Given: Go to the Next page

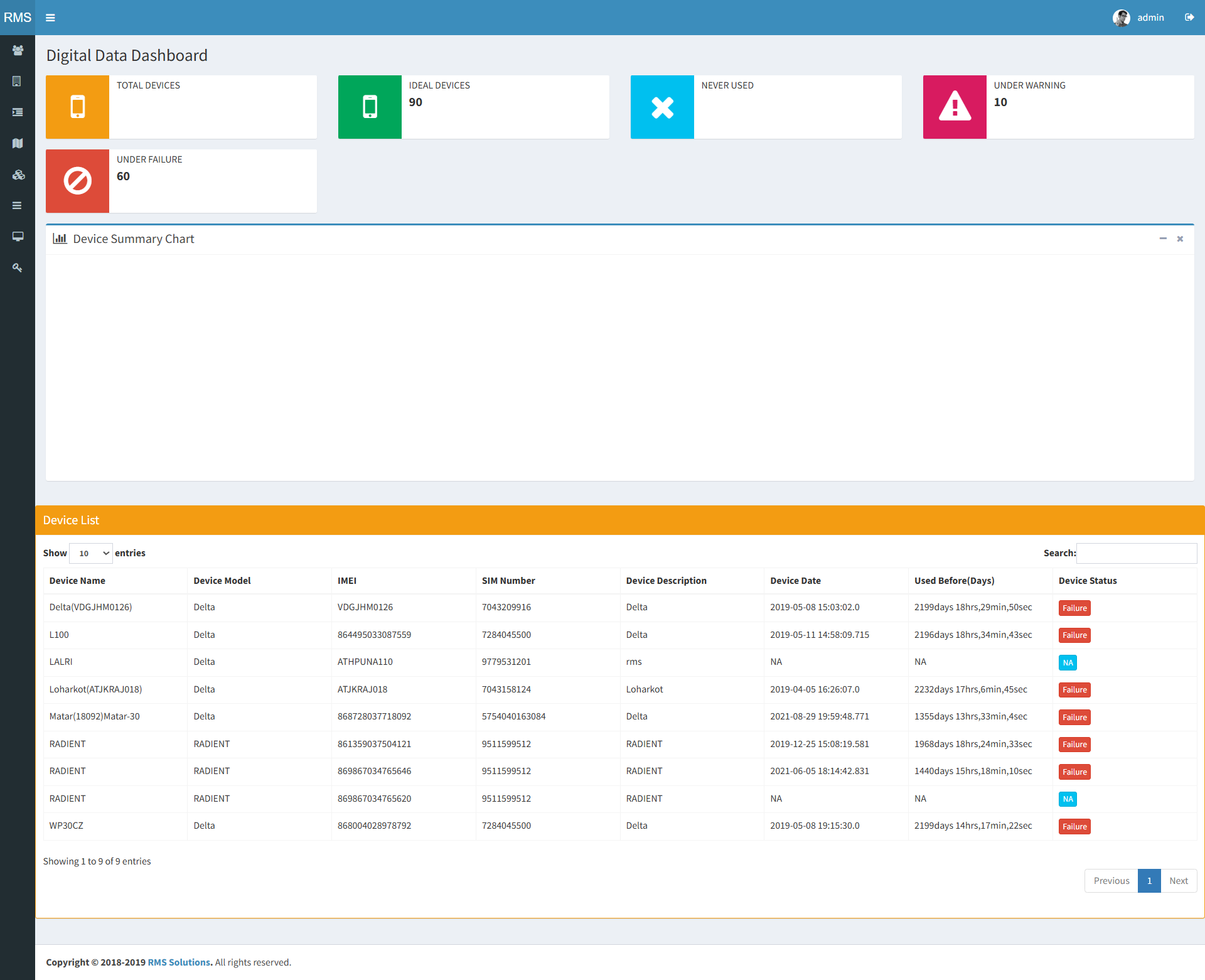Looking at the screenshot, I should pos(1179,881).
